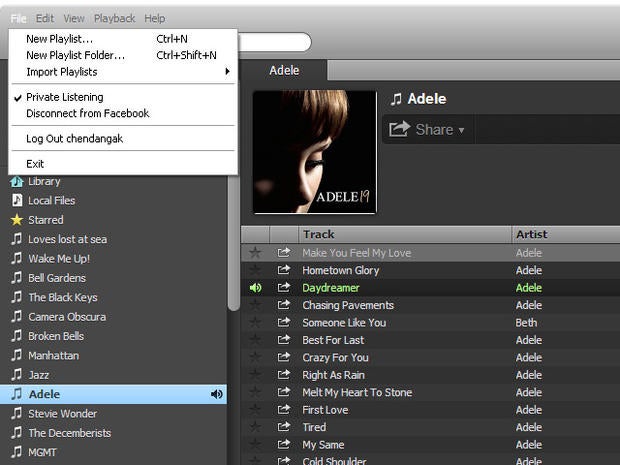Open playlist The Black Keys

coord(62,297)
